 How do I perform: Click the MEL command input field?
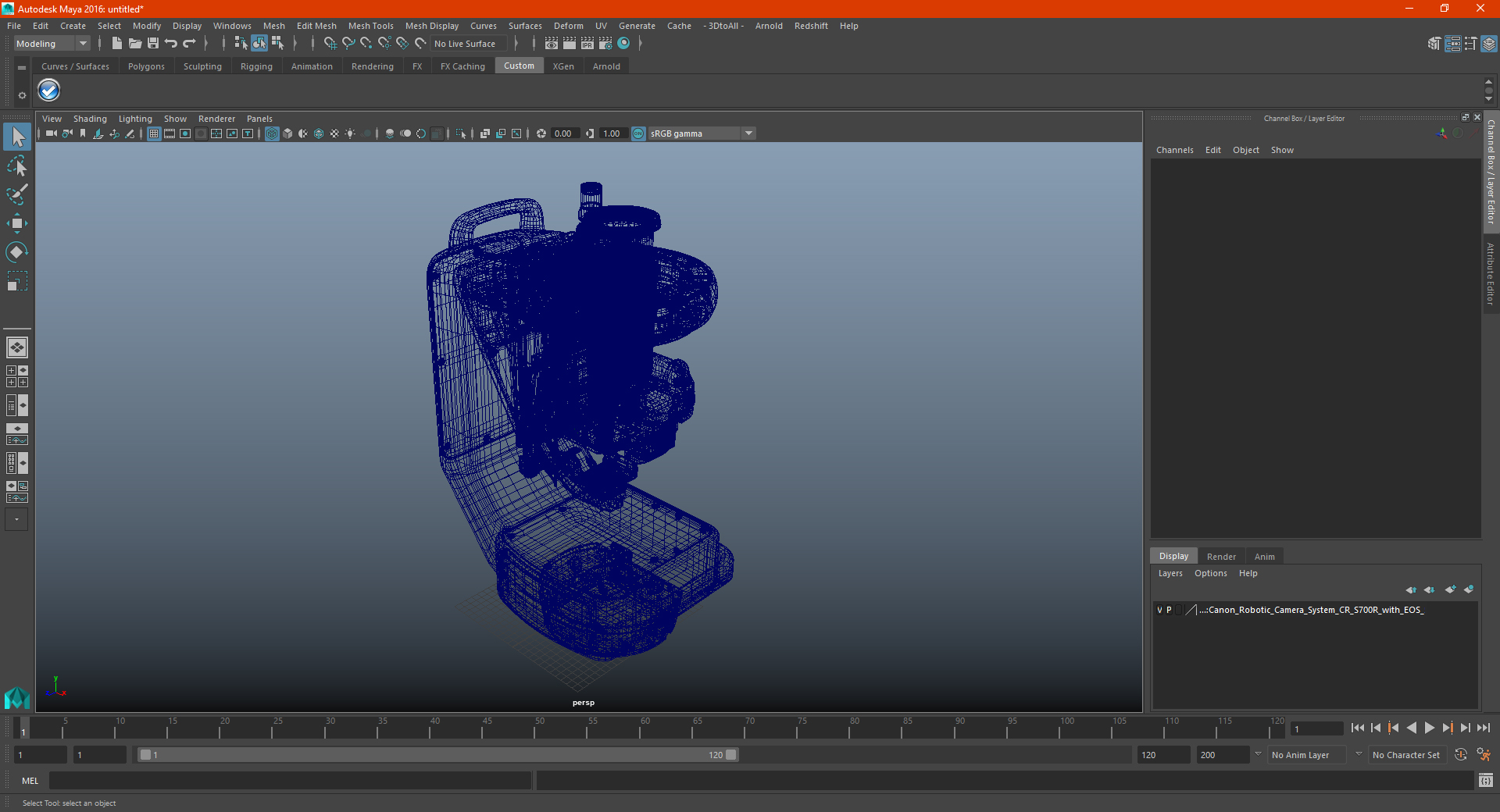click(291, 780)
